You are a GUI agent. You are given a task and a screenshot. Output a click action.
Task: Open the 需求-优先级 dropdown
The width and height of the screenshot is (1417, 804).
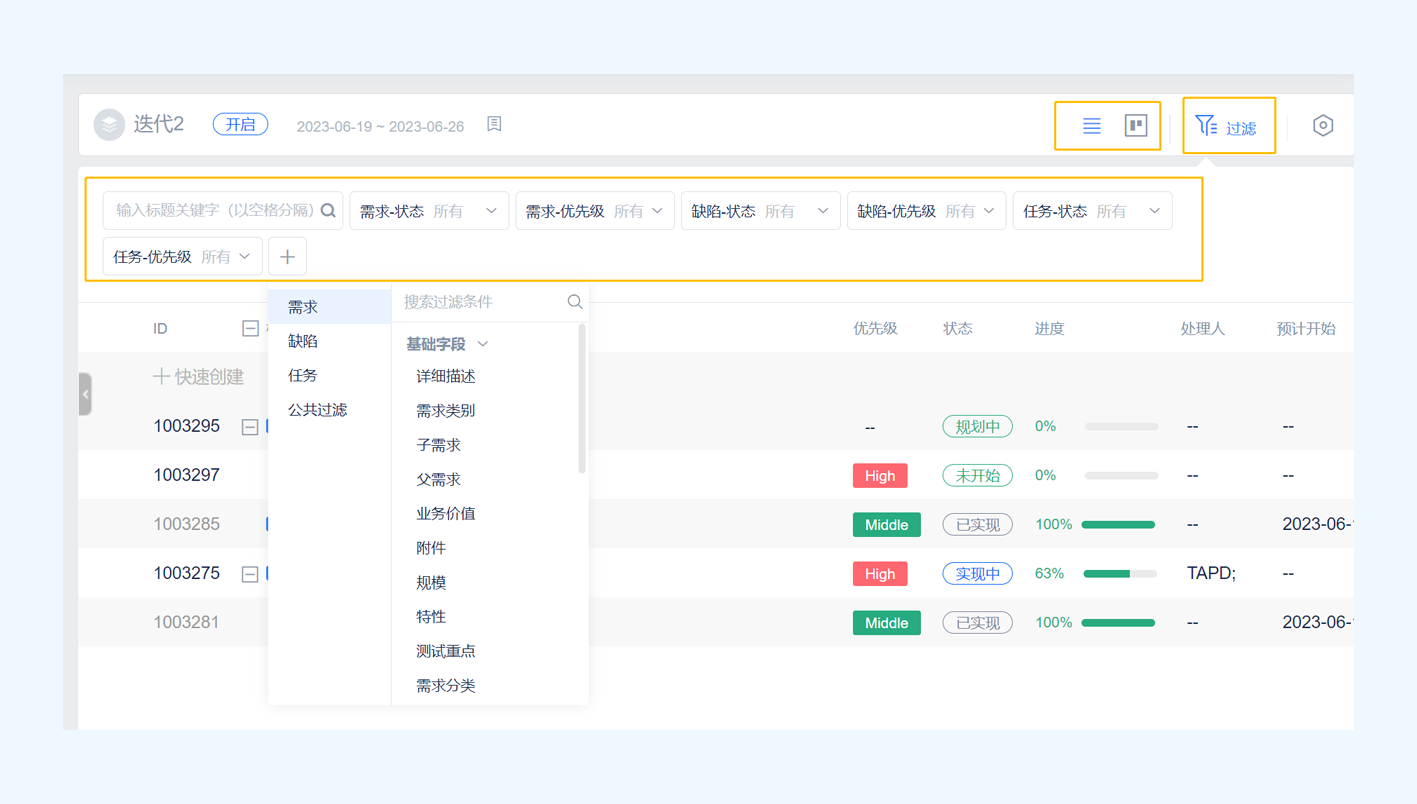click(595, 211)
